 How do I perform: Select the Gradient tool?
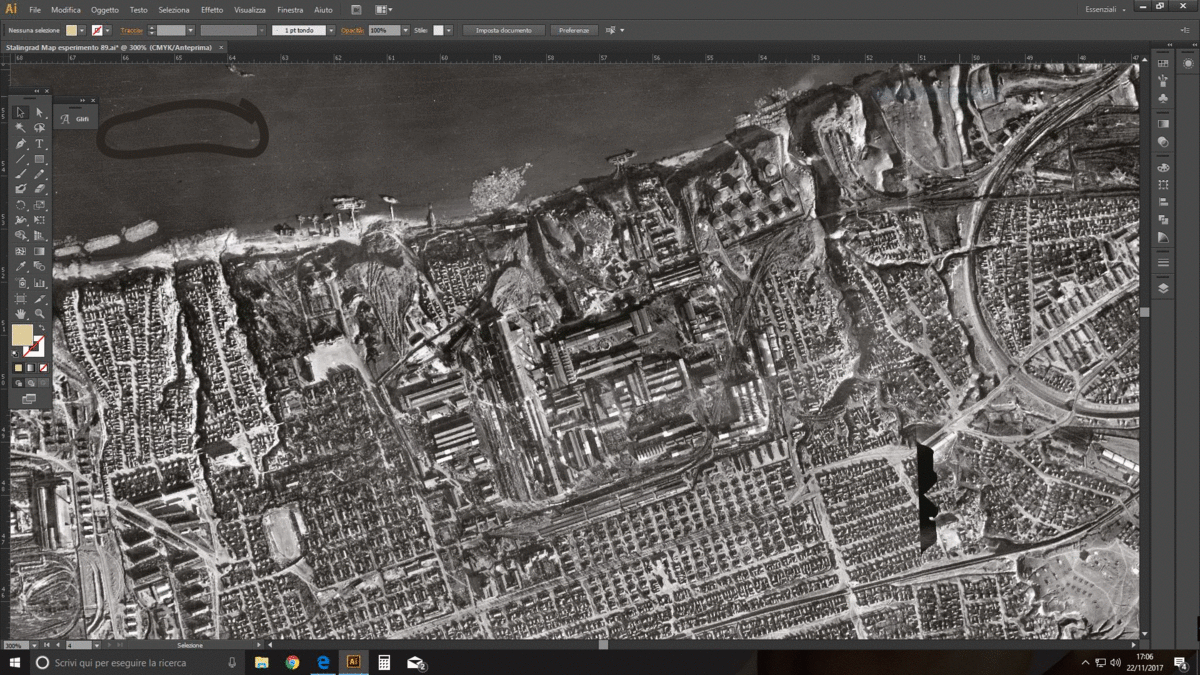40,251
